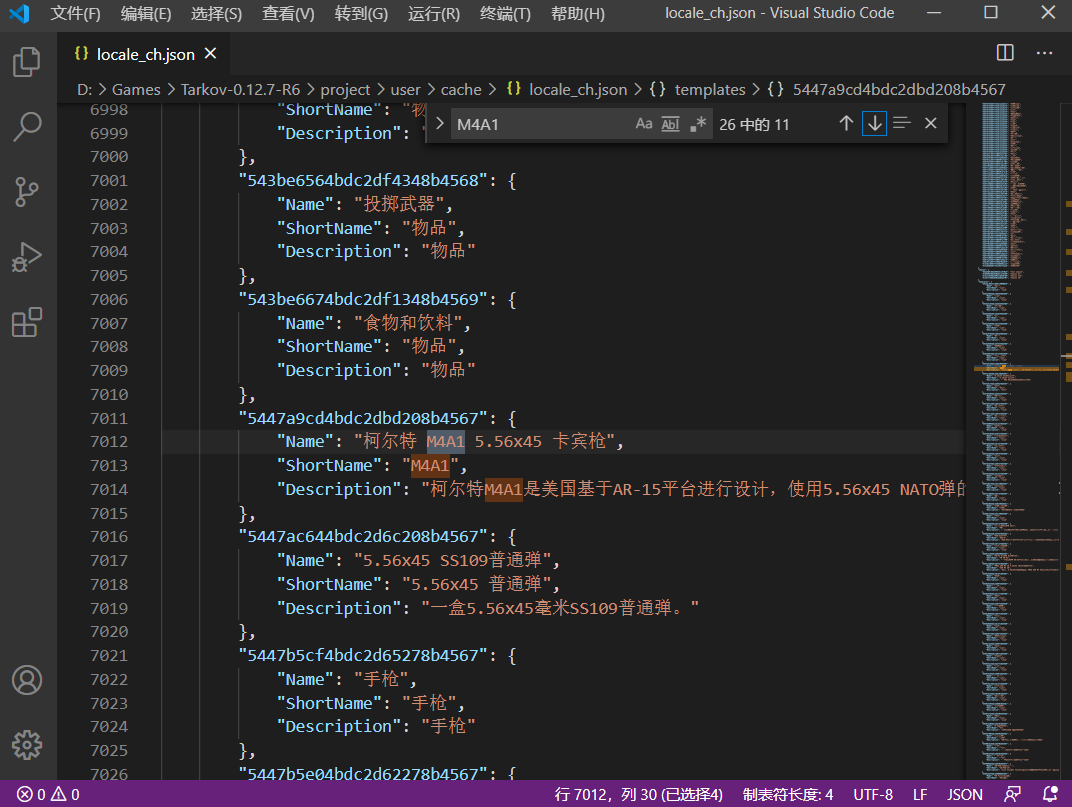The height and width of the screenshot is (807, 1072).
Task: Open the 选择(S) menu
Action: tap(216, 14)
